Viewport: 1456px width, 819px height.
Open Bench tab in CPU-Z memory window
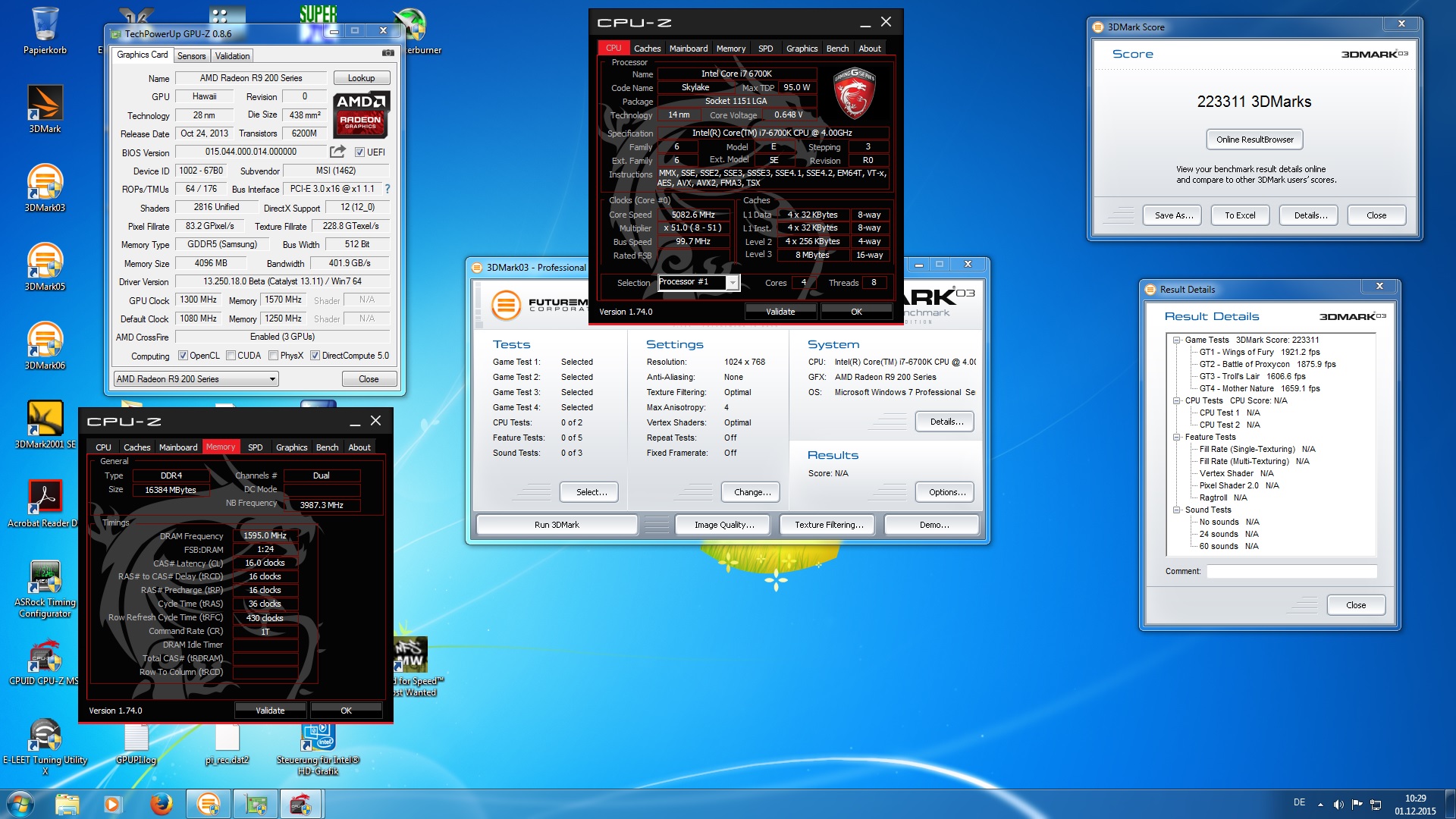click(x=327, y=447)
